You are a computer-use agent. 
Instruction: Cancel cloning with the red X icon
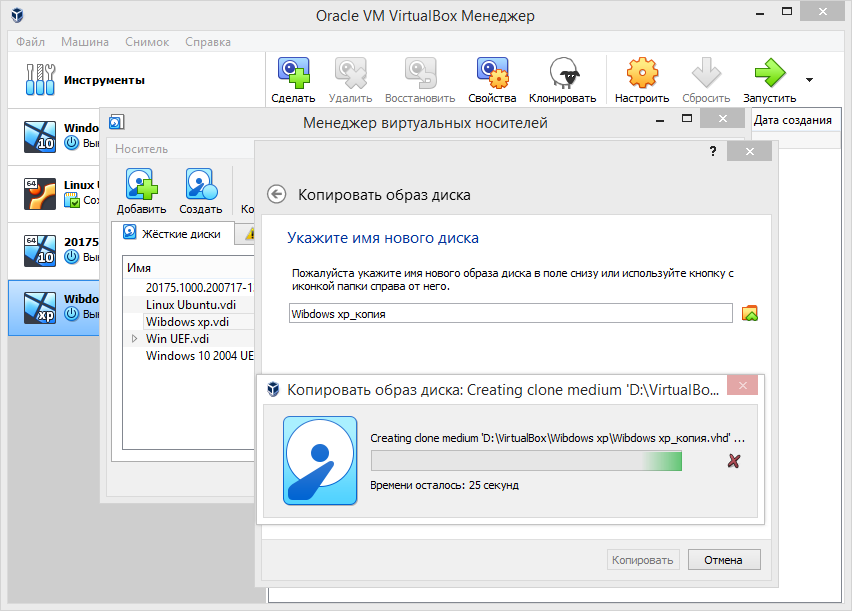(x=734, y=462)
